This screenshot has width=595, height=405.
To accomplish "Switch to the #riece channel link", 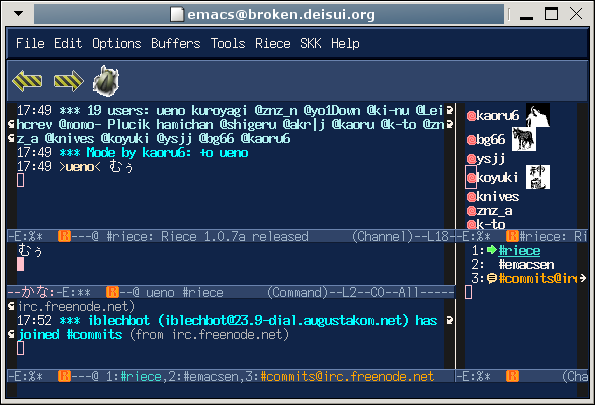I will pos(519,251).
